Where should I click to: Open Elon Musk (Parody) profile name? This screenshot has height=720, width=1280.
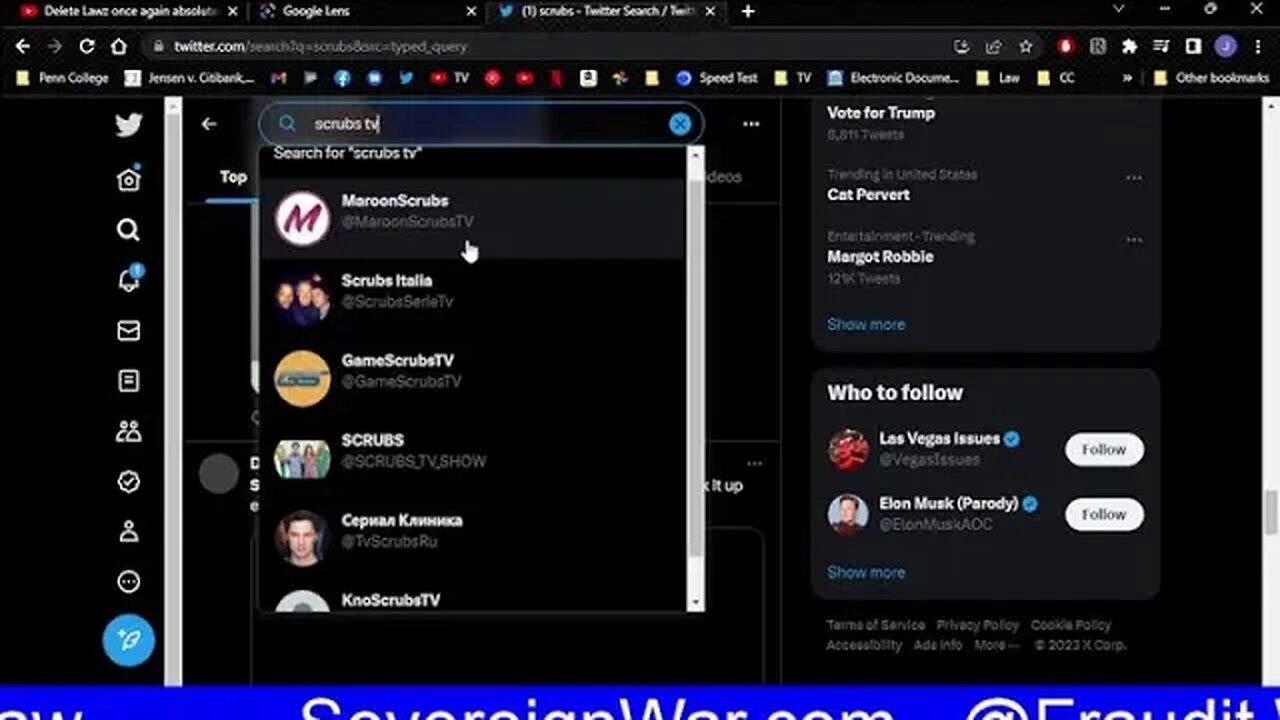(x=948, y=504)
